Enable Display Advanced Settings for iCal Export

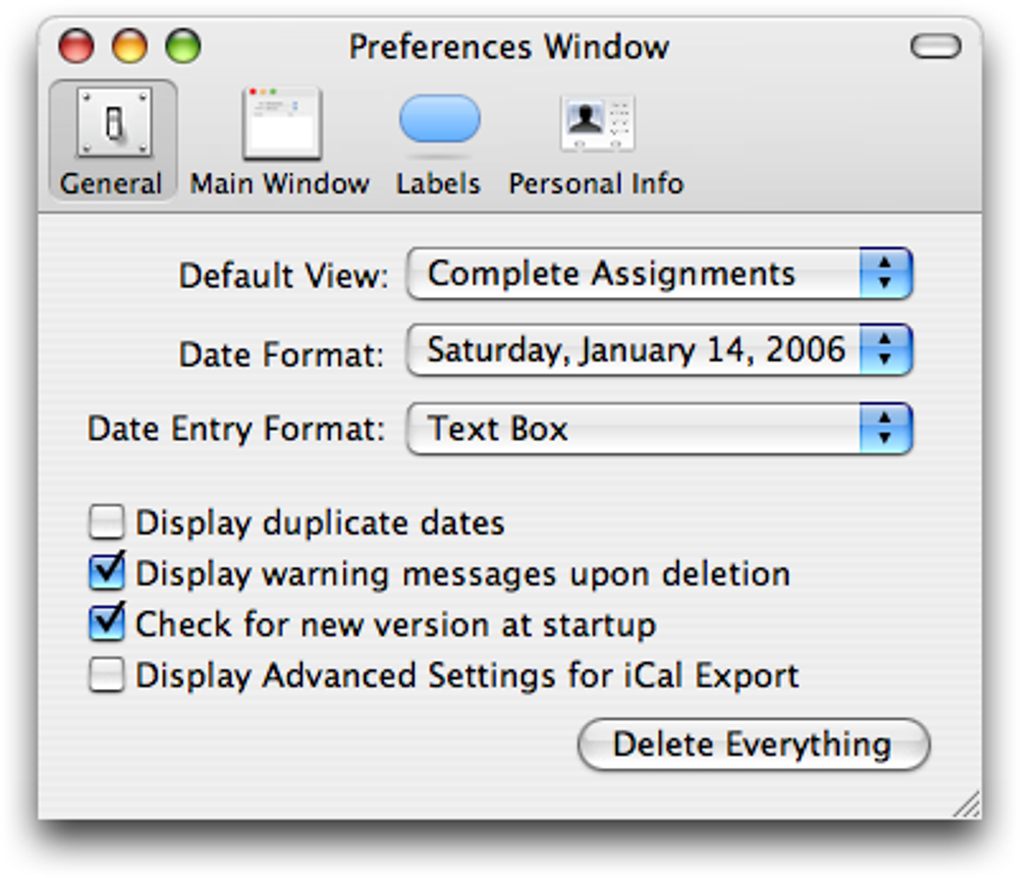106,675
